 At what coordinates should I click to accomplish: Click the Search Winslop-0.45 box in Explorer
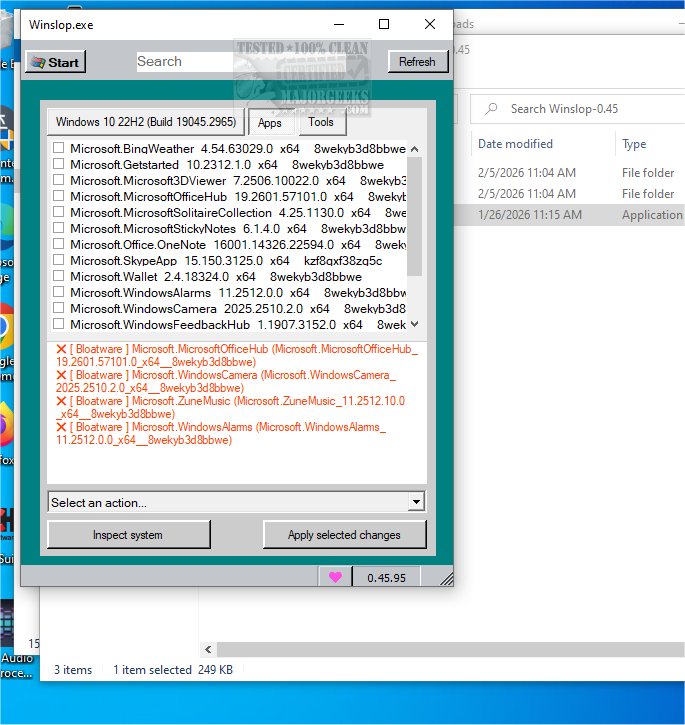[x=578, y=109]
